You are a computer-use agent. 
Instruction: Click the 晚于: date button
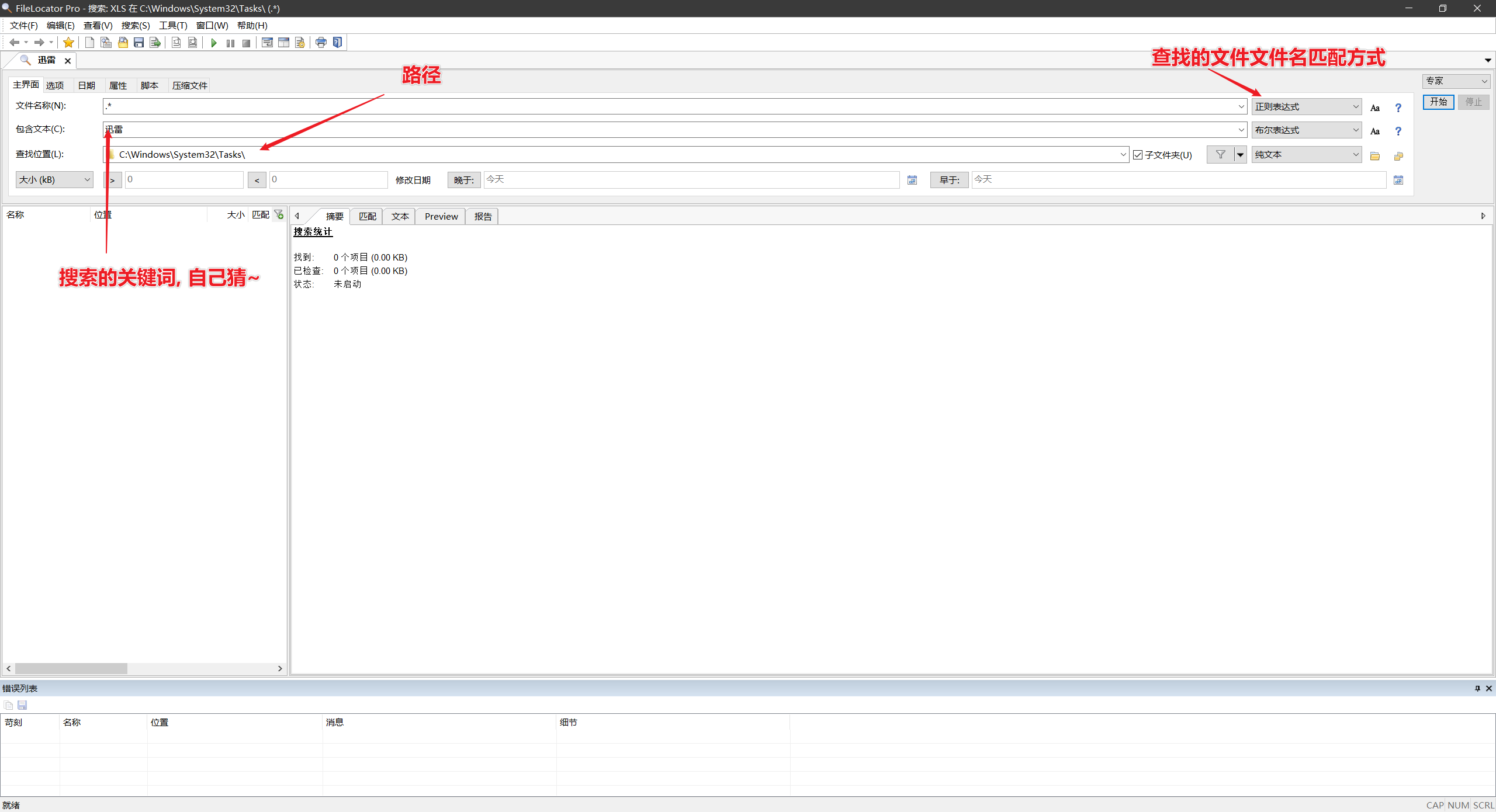click(x=464, y=180)
